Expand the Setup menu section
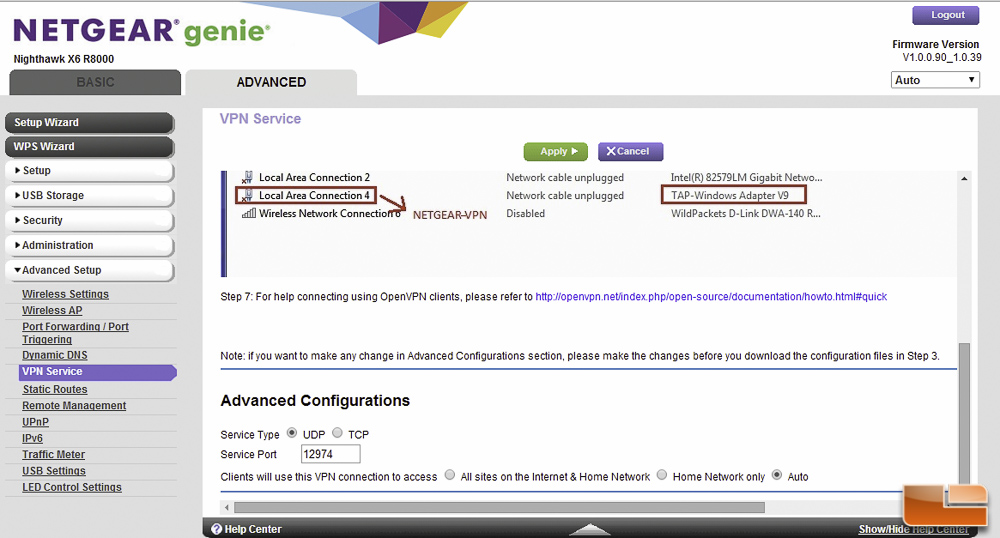The height and width of the screenshot is (538, 1000). pyautogui.click(x=89, y=171)
